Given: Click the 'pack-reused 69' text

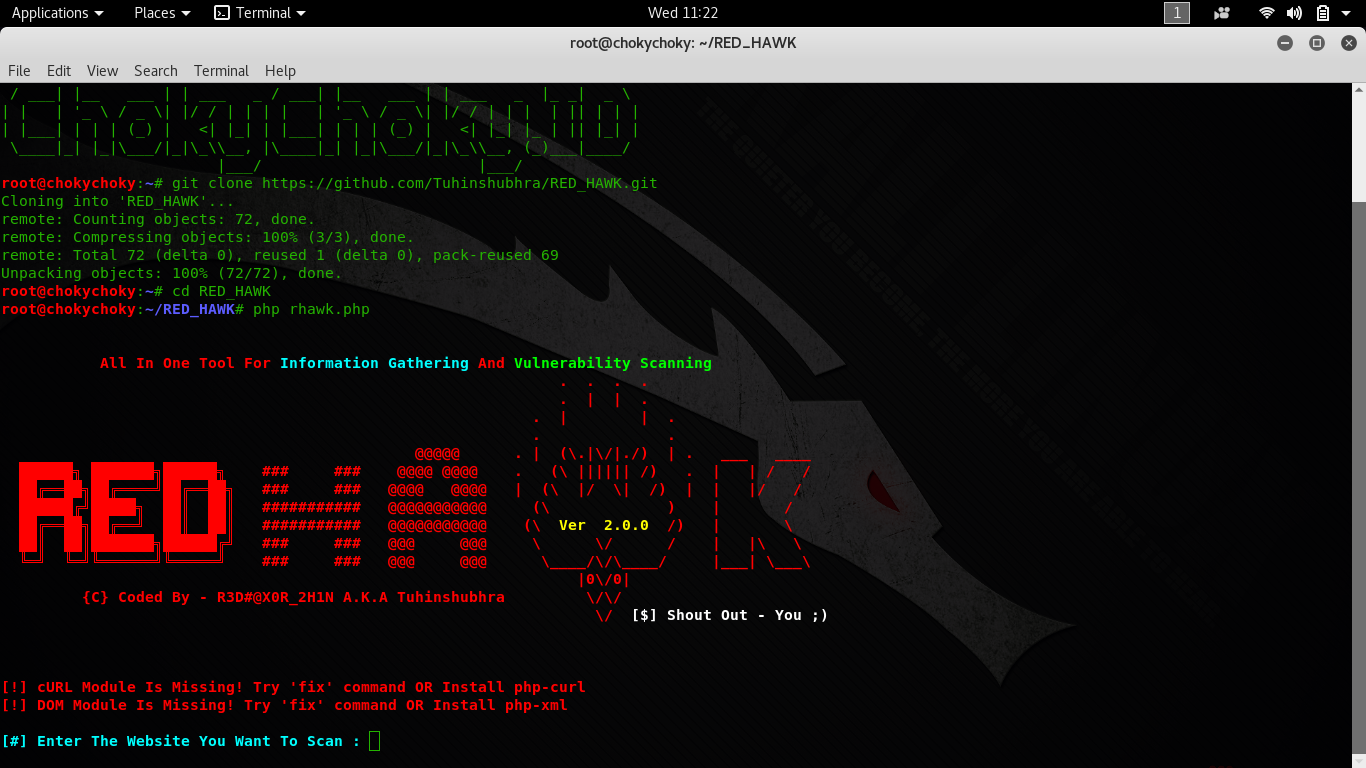Looking at the screenshot, I should tap(495, 256).
